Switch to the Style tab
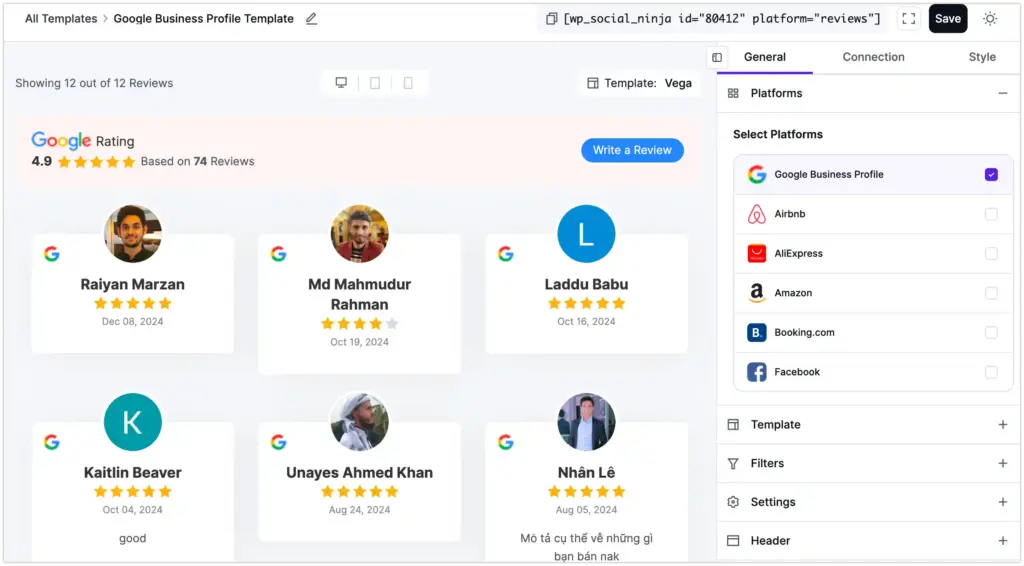The height and width of the screenshot is (566, 1024). (x=982, y=57)
